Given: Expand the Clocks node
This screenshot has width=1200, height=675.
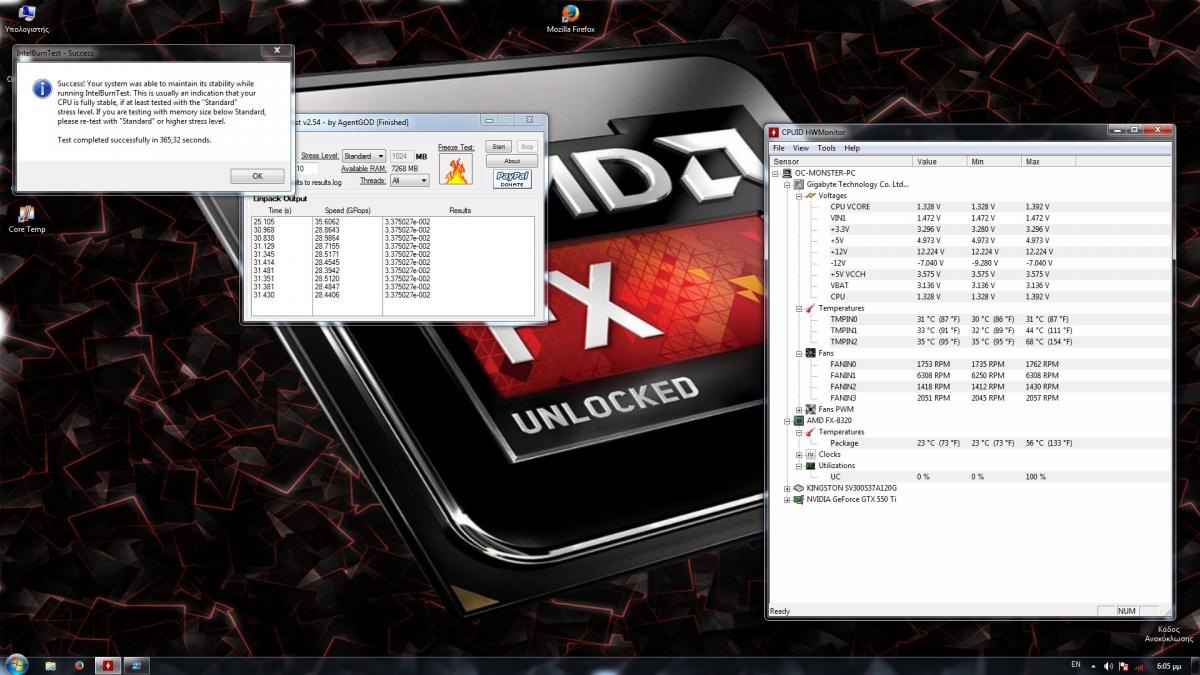Looking at the screenshot, I should (798, 454).
